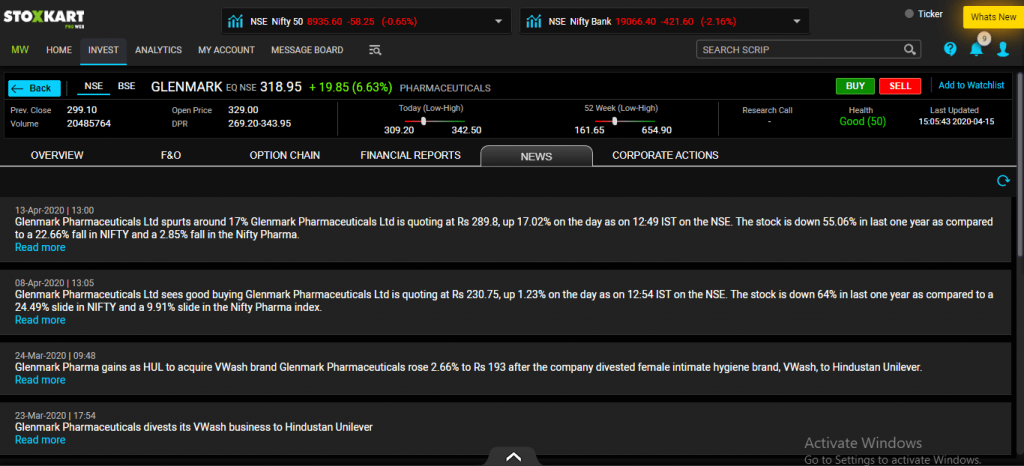
Task: Click the DPR value 269.20-343.95
Action: (259, 123)
